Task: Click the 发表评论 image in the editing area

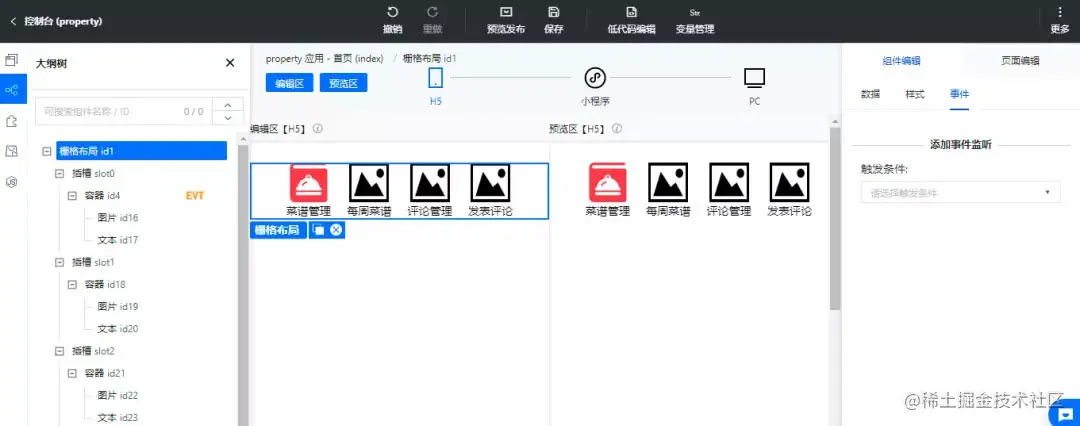Action: [490, 183]
